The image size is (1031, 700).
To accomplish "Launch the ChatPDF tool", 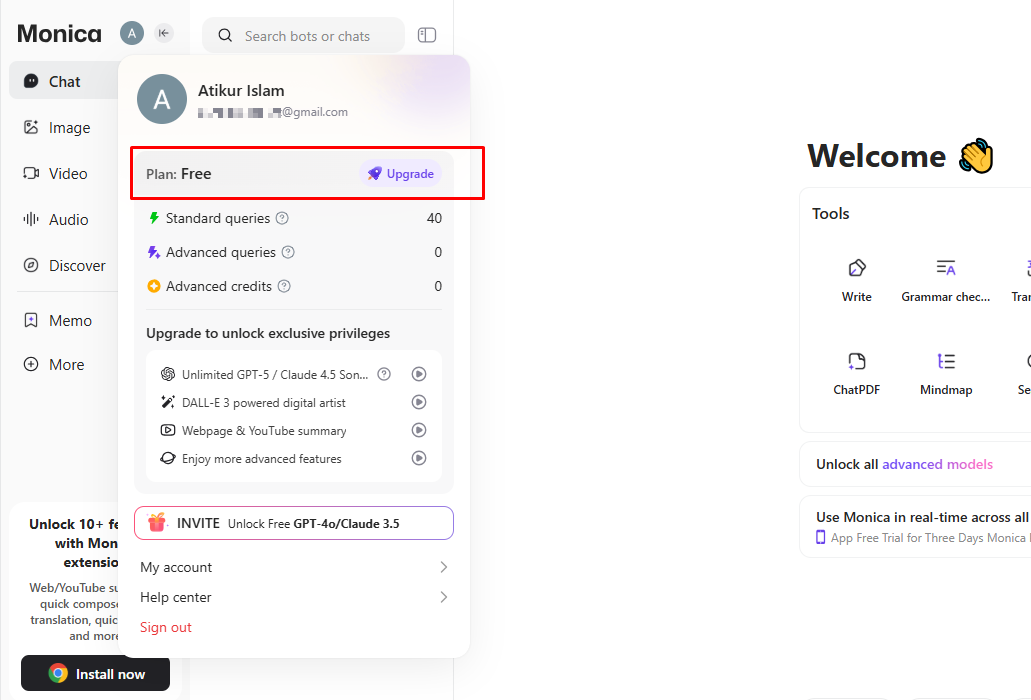I will coord(856,361).
